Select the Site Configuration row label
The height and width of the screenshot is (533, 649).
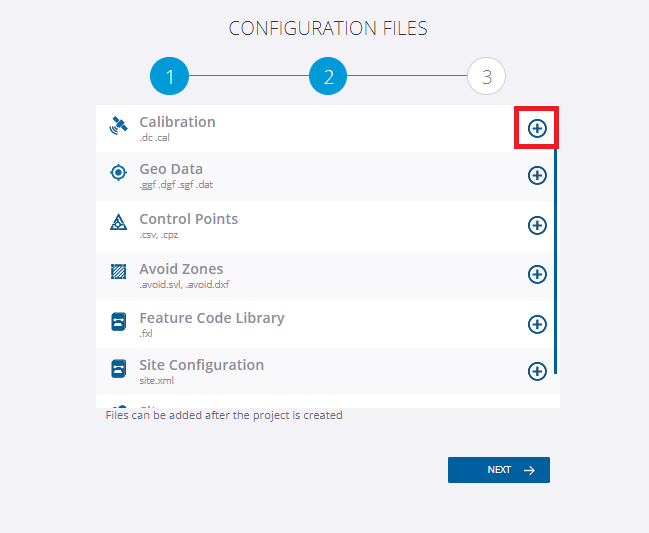[x=202, y=365]
